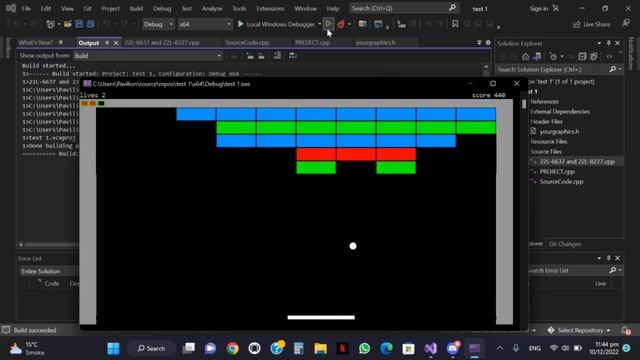Select yourgraphics.h in Solution Explorer
Viewport: 640px width, 360px height.
tap(559, 131)
